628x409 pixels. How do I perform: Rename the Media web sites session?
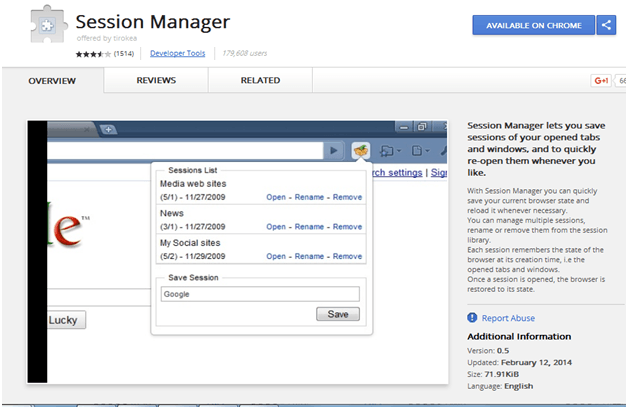point(309,197)
